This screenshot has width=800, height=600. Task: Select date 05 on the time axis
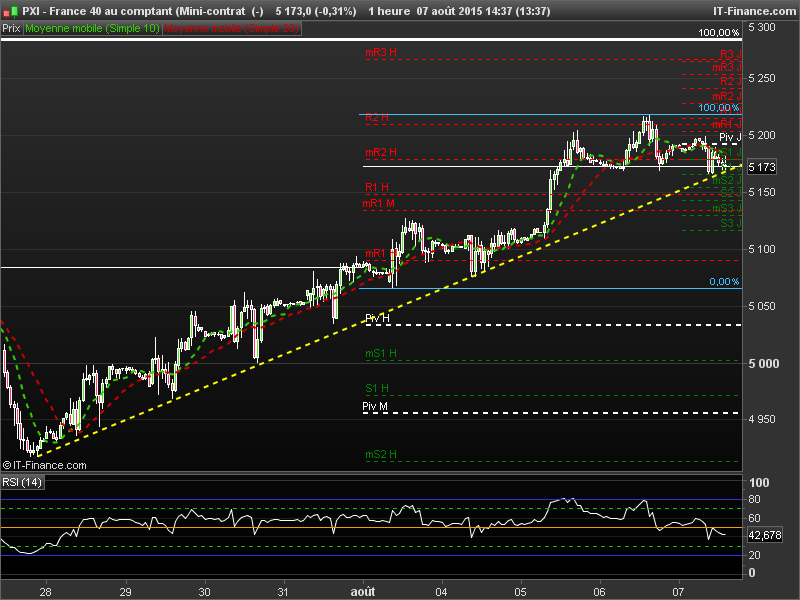click(520, 592)
